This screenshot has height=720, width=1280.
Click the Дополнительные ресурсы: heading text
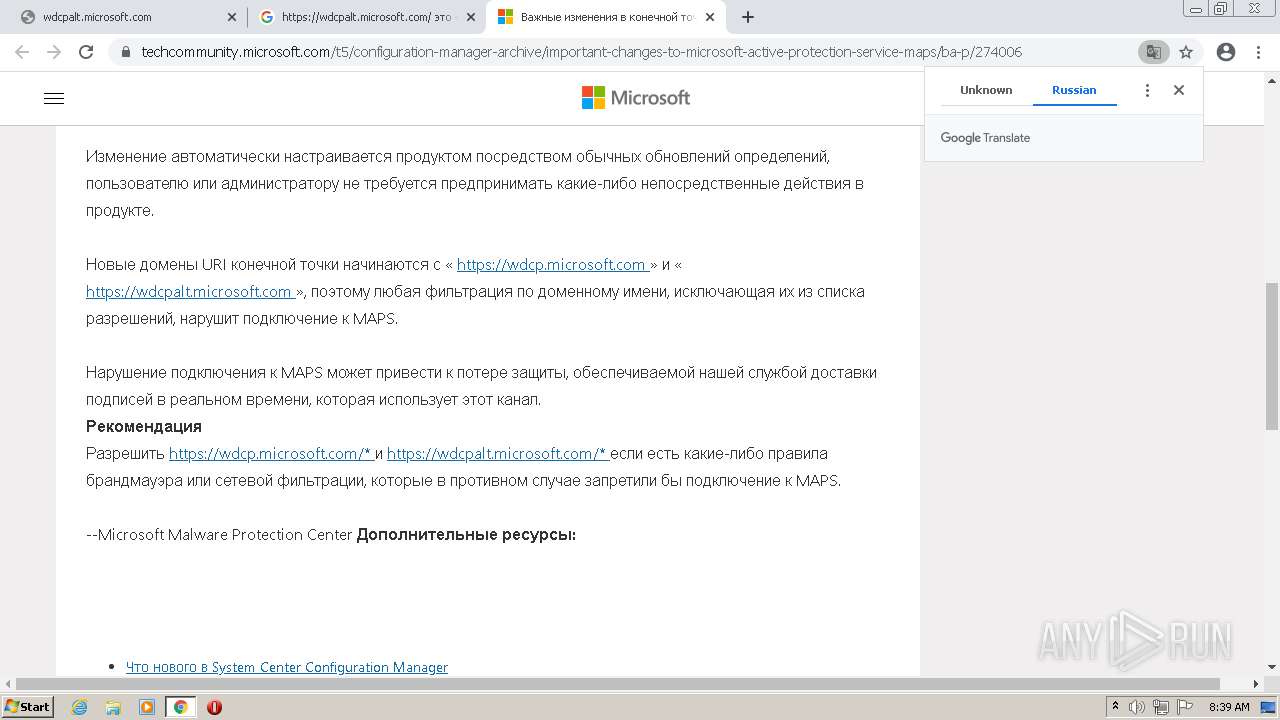pyautogui.click(x=466, y=535)
